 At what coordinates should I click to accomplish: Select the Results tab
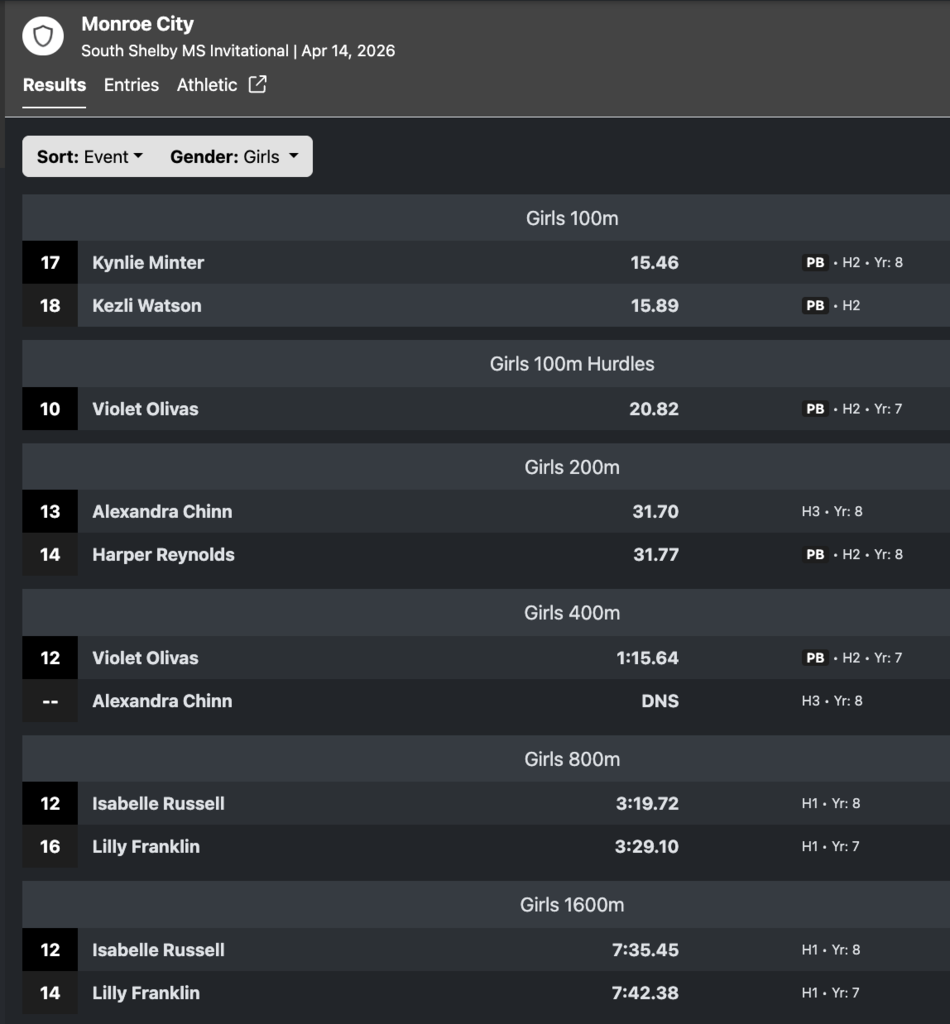click(x=54, y=85)
